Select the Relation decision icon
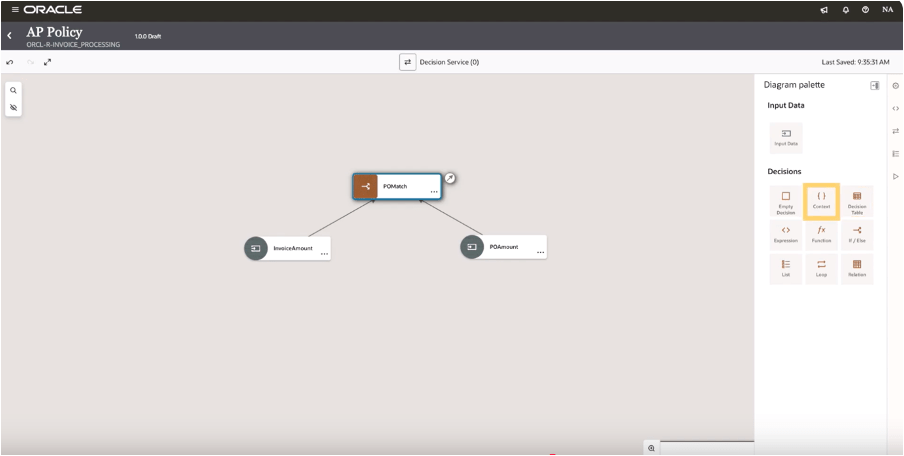Viewport: 904px width, 456px height. coord(857,268)
